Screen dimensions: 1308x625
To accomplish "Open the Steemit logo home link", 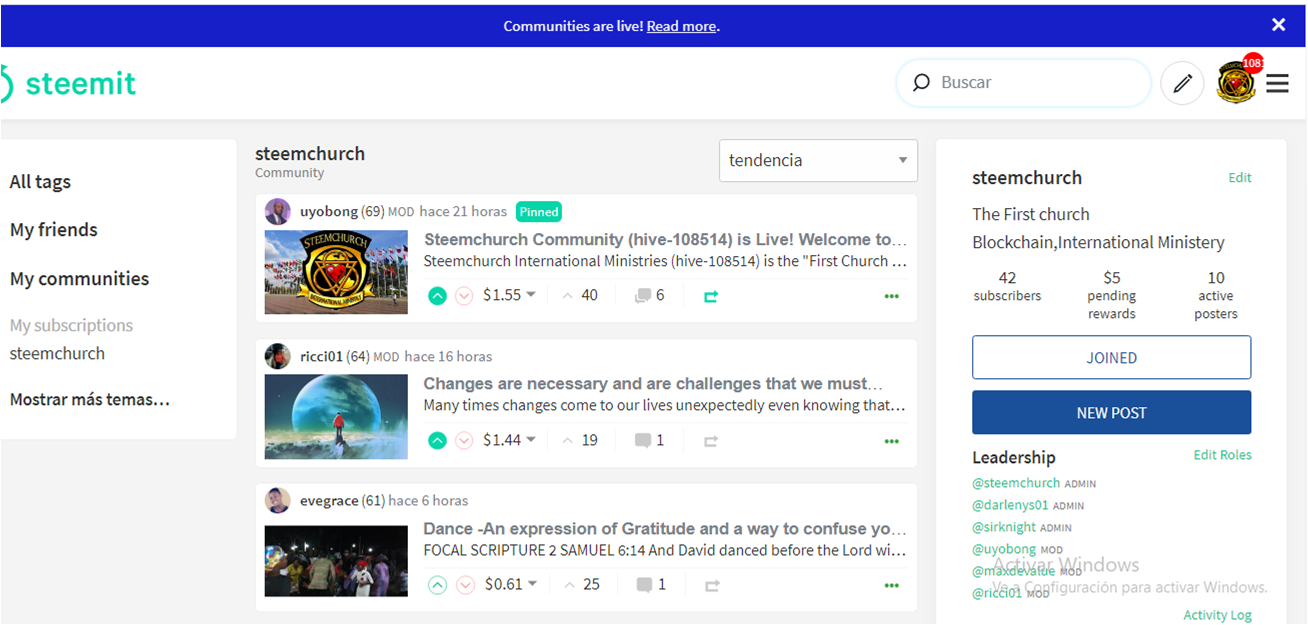I will pyautogui.click(x=68, y=83).
